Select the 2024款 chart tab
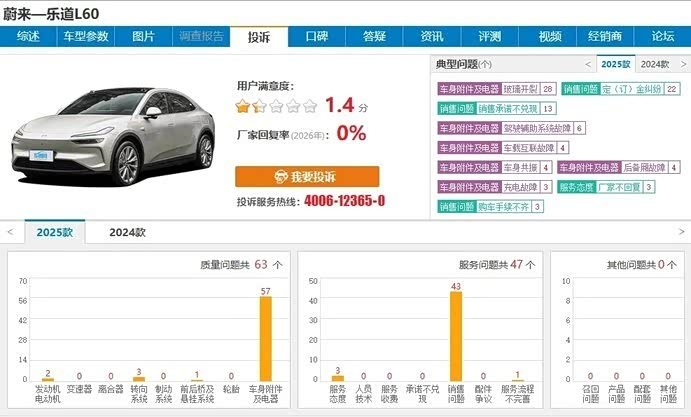Image resolution: width=691 pixels, height=417 pixels. [x=127, y=232]
